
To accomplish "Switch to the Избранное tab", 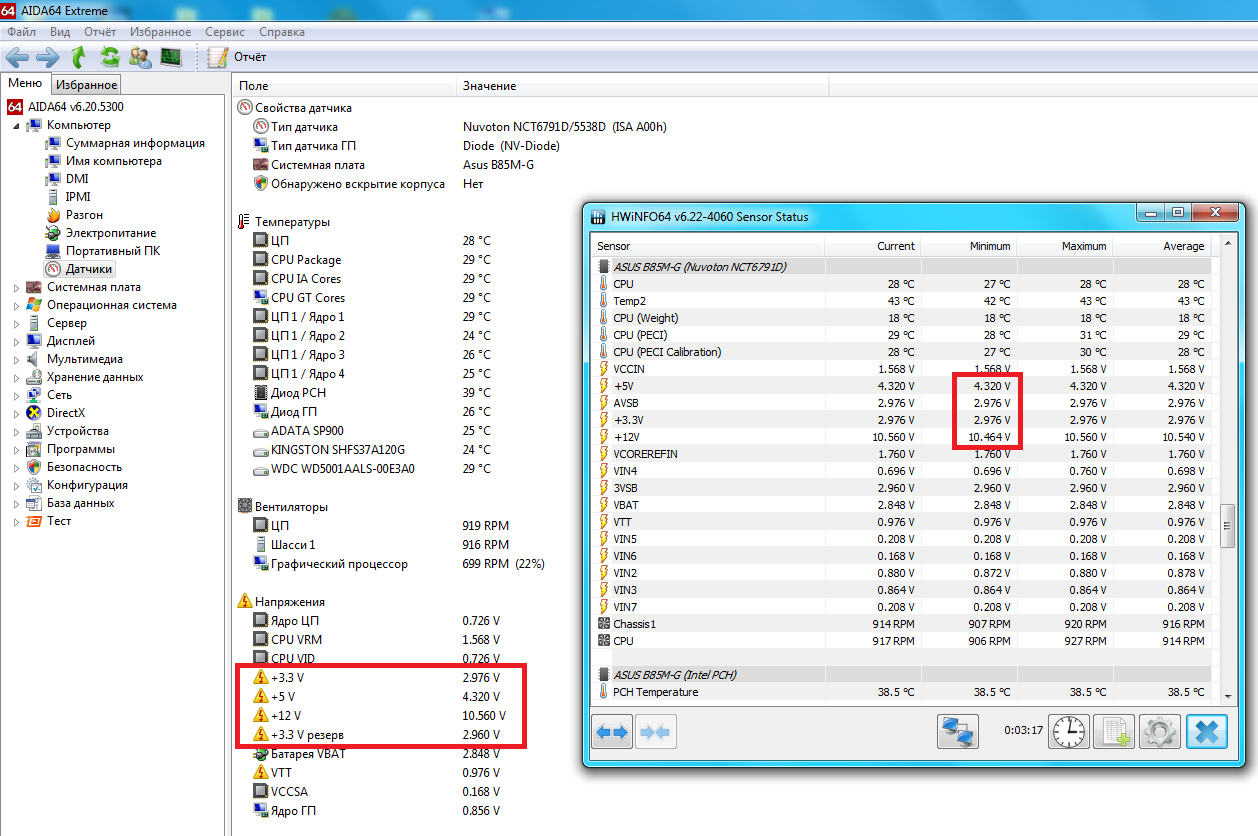I will (x=87, y=85).
